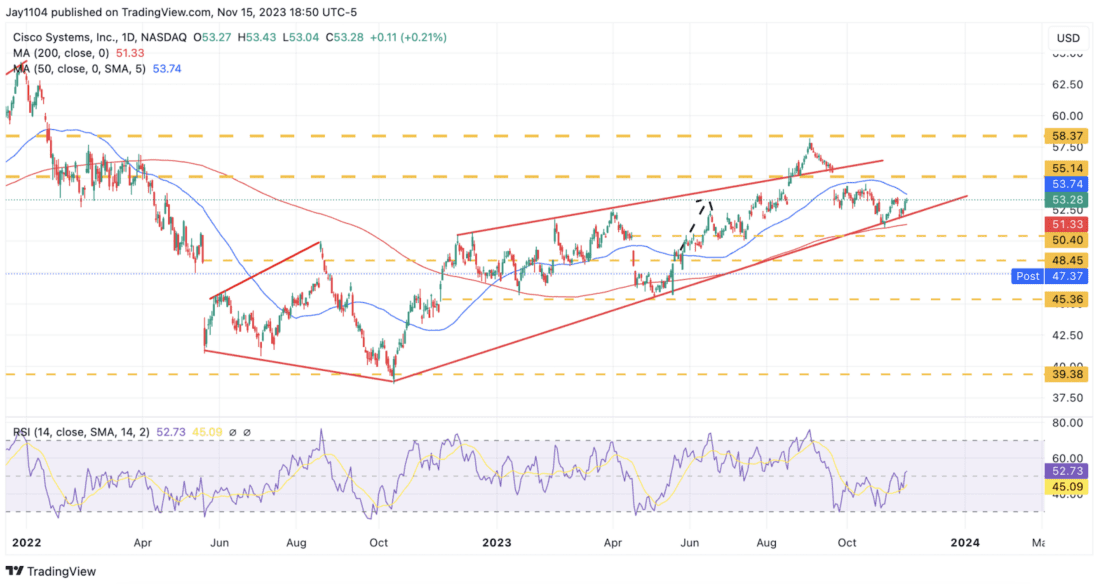This screenshot has height=584, width=1100.
Task: Click the close value C53.28
Action: (344, 37)
